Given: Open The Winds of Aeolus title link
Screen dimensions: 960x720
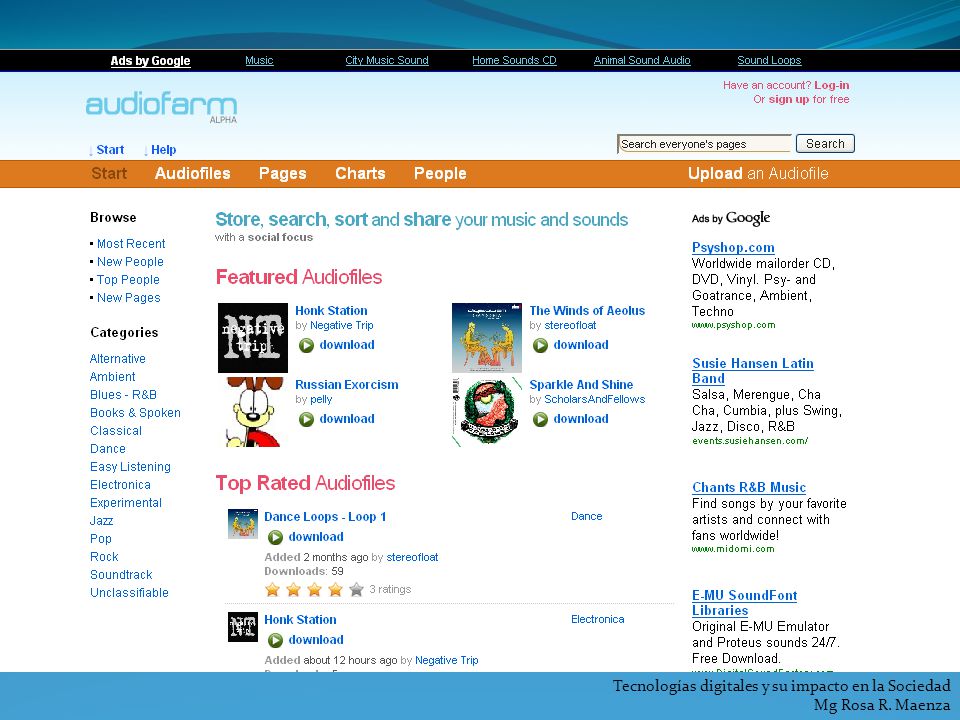Looking at the screenshot, I should 587,311.
